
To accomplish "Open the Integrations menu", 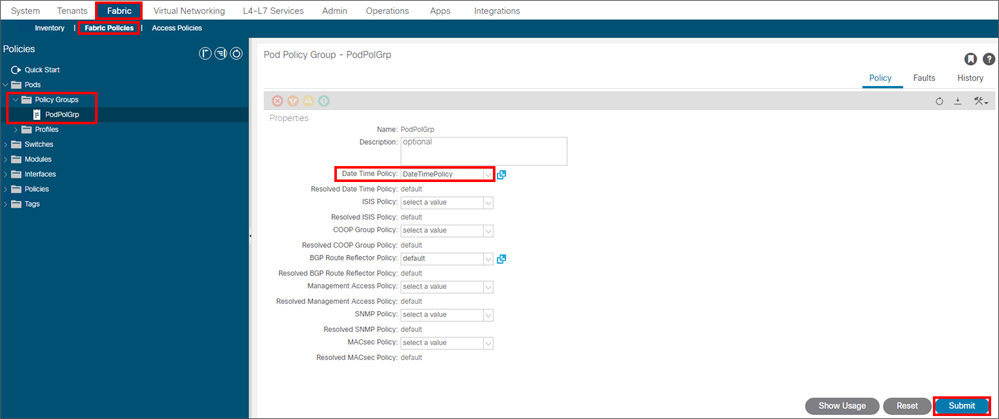I will click(497, 11).
